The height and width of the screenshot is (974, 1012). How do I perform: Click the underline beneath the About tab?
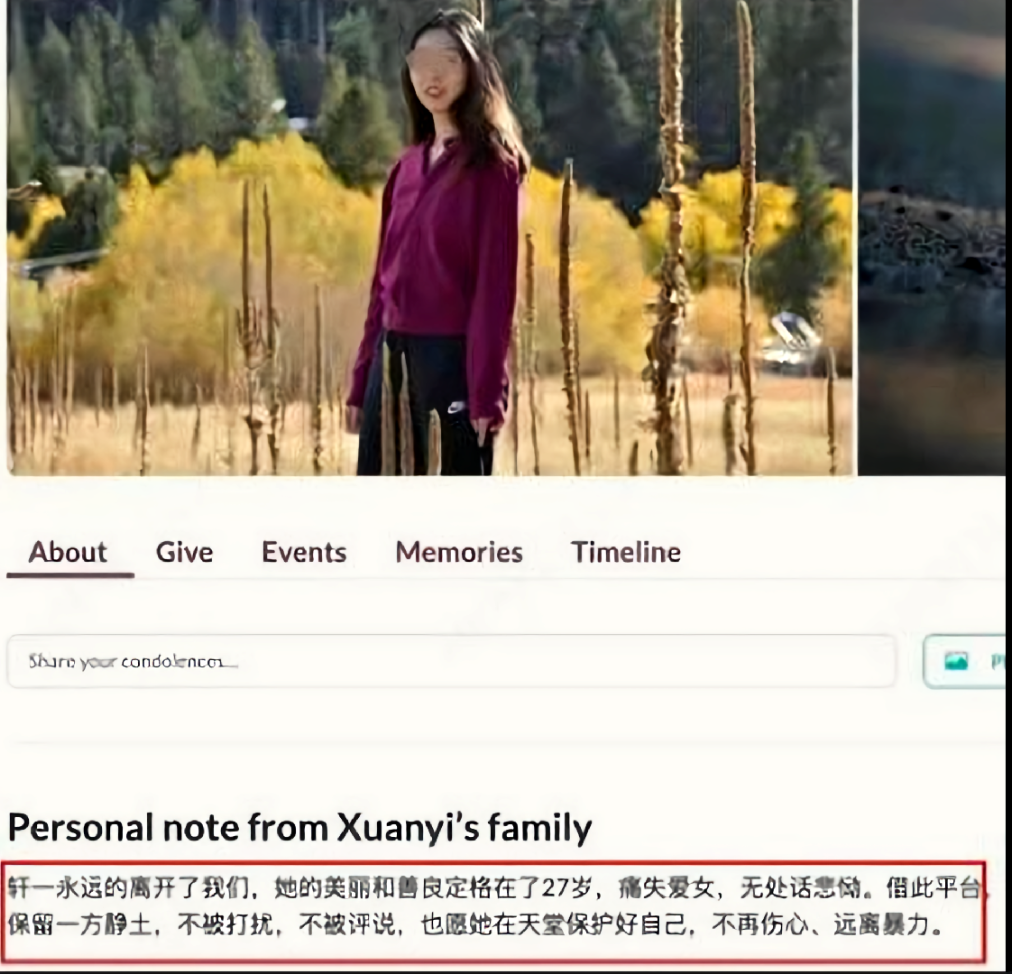(70, 574)
